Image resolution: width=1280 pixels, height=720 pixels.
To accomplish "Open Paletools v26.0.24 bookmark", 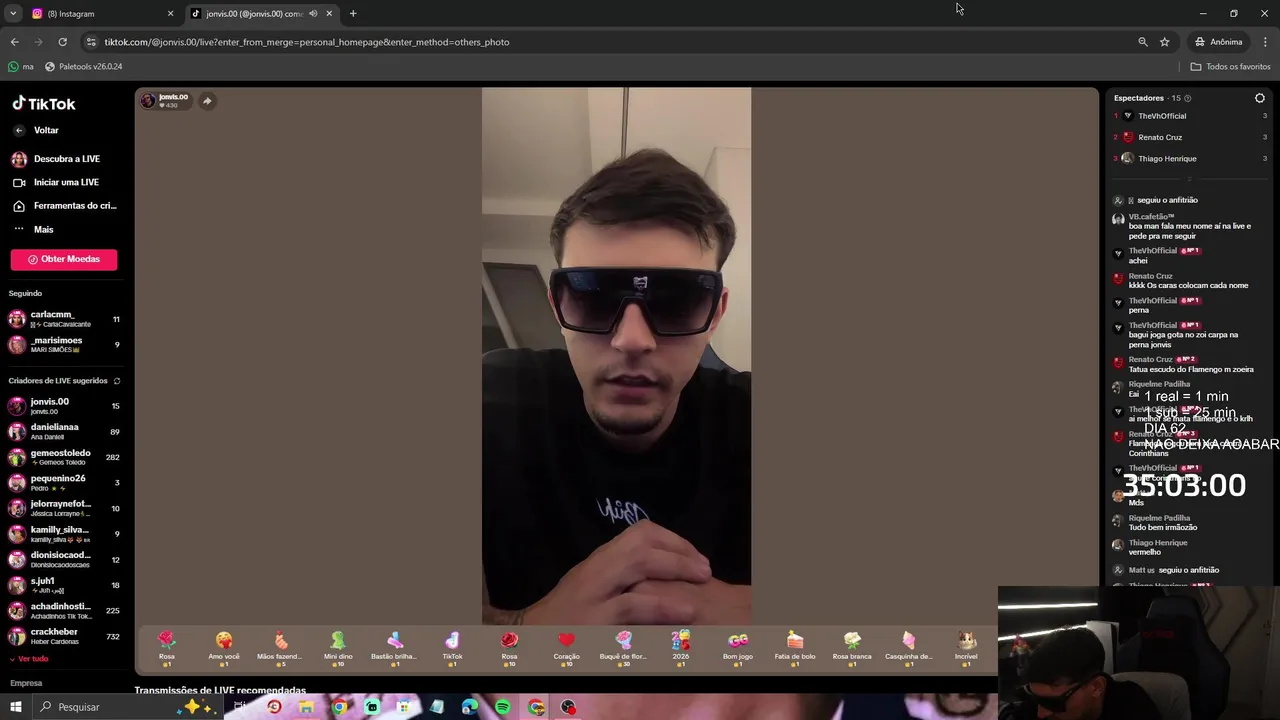I will click(x=83, y=67).
